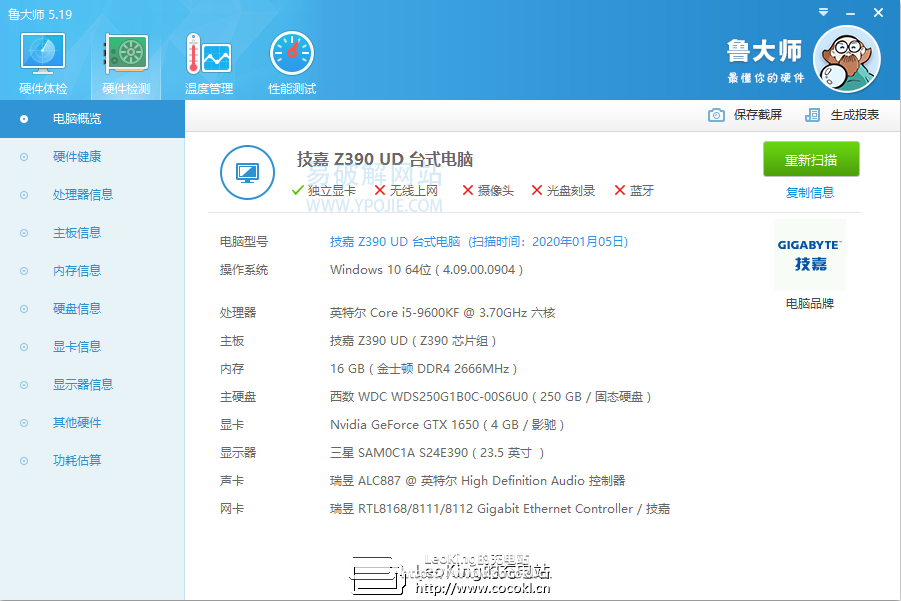
Task: Click the 电脑品牌 label under the logo
Action: pyautogui.click(x=810, y=303)
